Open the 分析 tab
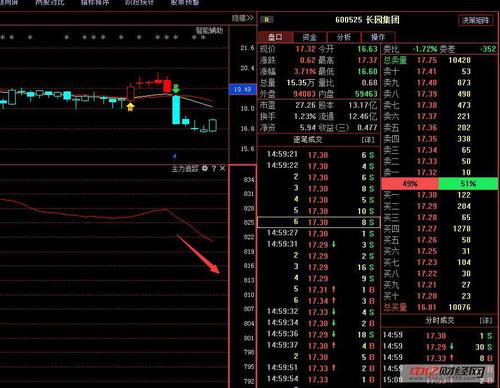Image resolution: width=500 pixels, height=388 pixels. coord(344,37)
